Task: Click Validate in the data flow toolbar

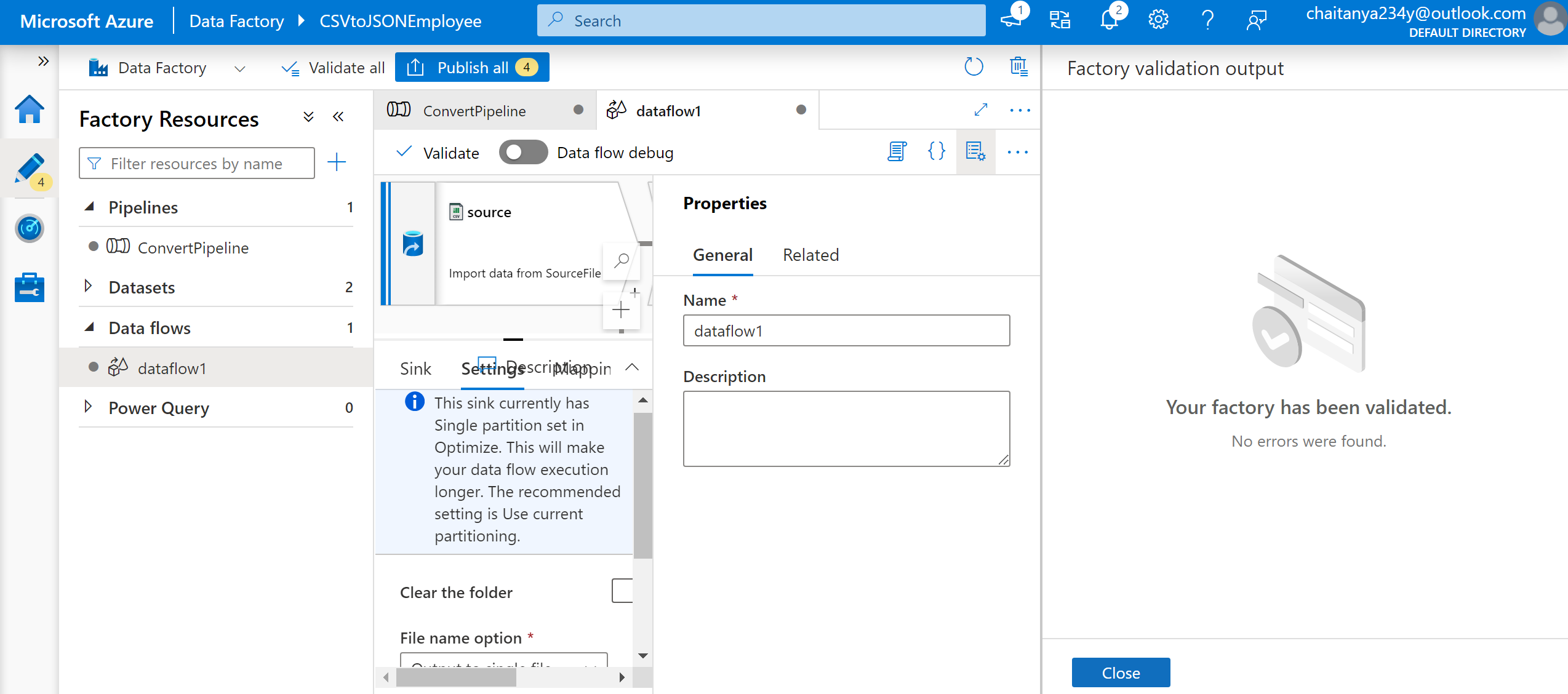Action: (x=438, y=153)
